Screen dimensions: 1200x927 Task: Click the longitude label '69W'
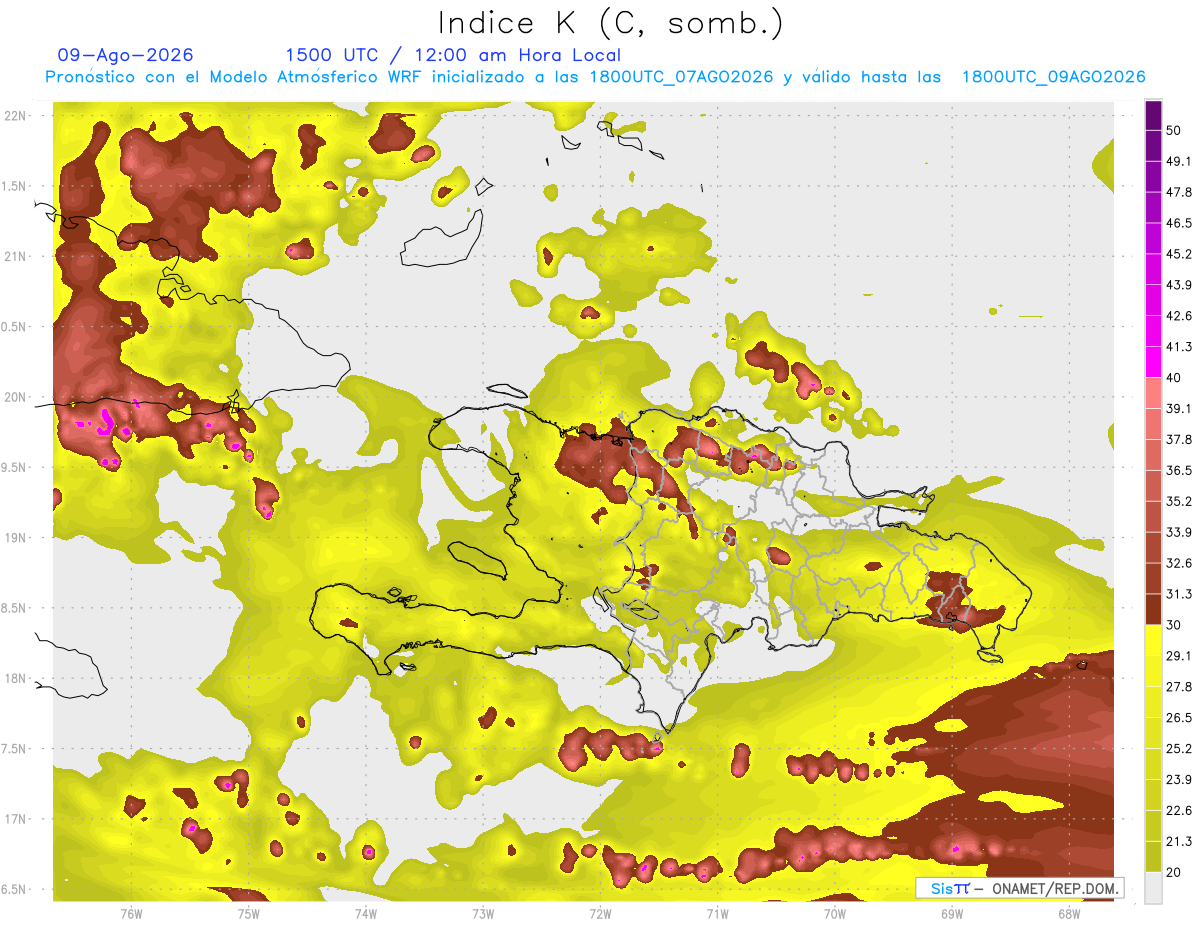coord(952,913)
